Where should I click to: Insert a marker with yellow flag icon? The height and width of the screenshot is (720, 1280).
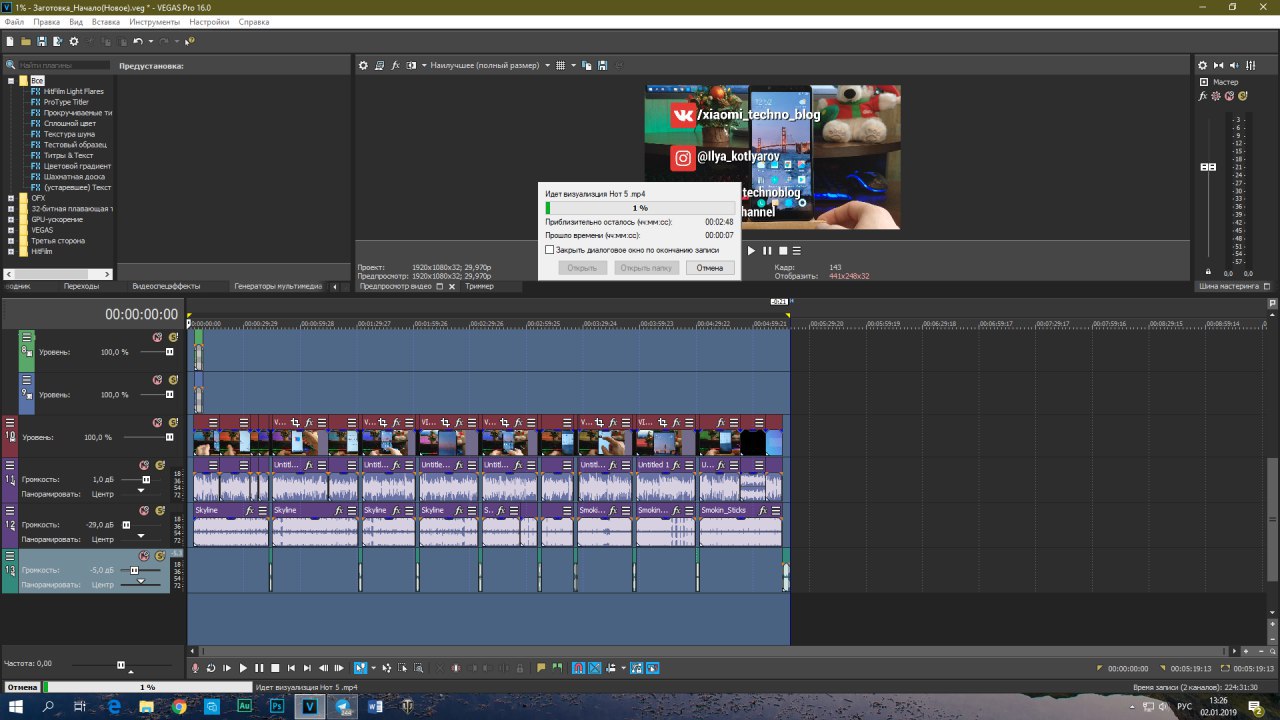(x=541, y=668)
